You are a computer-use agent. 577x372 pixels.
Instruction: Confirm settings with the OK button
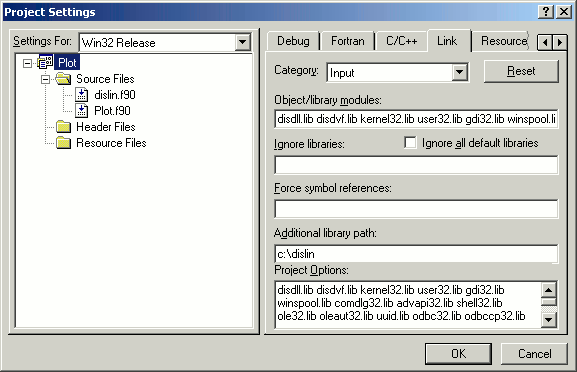point(459,354)
